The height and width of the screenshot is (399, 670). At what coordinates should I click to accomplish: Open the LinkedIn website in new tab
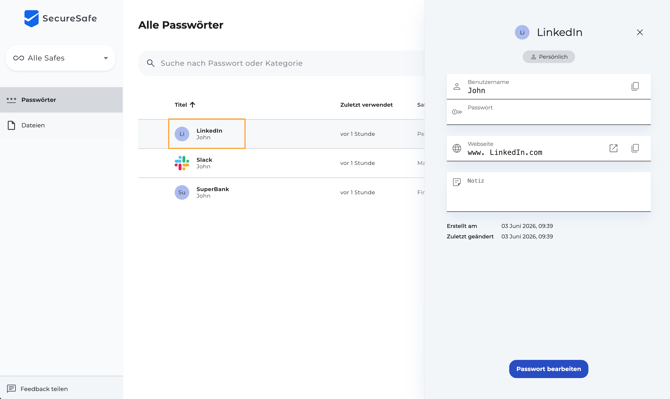613,148
